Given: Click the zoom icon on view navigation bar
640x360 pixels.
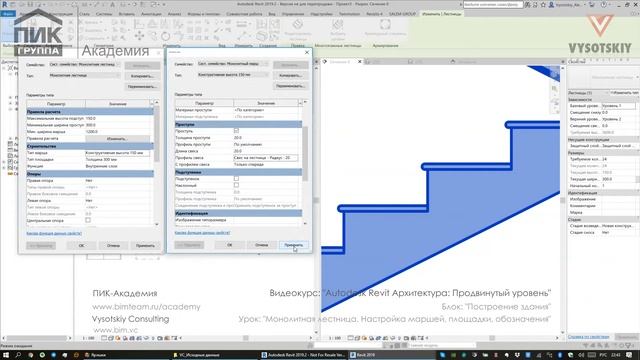Looking at the screenshot, I should coord(555,89).
